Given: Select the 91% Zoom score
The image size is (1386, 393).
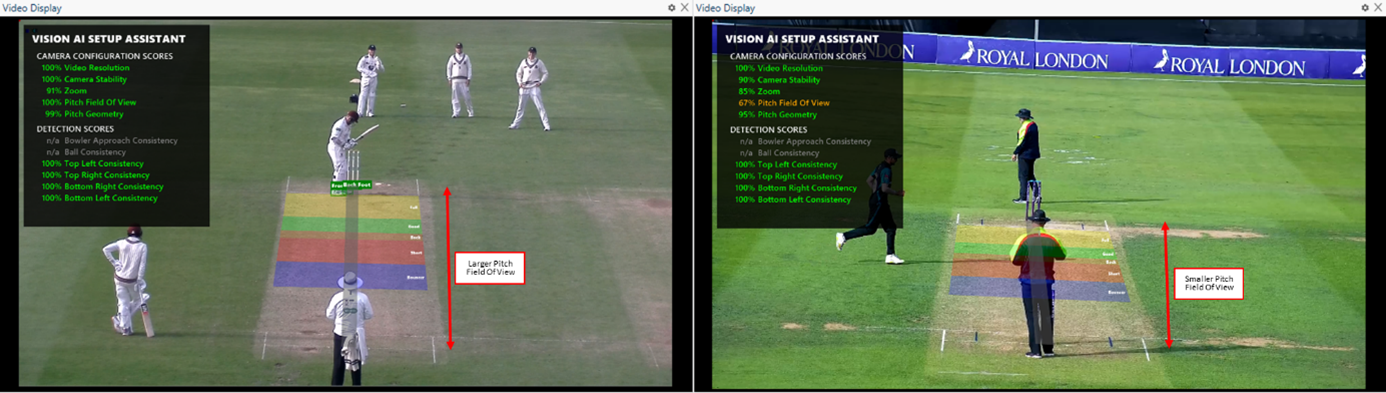Looking at the screenshot, I should [67, 91].
